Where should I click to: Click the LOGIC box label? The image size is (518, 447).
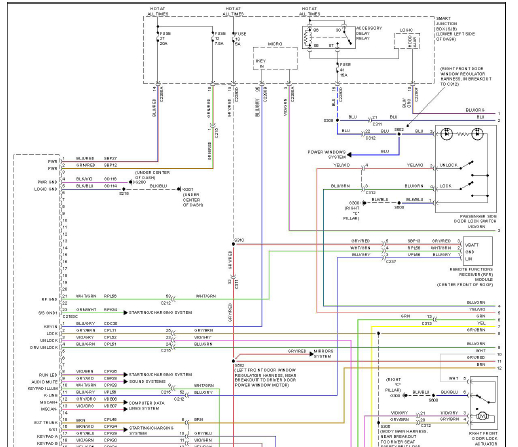(x=406, y=30)
